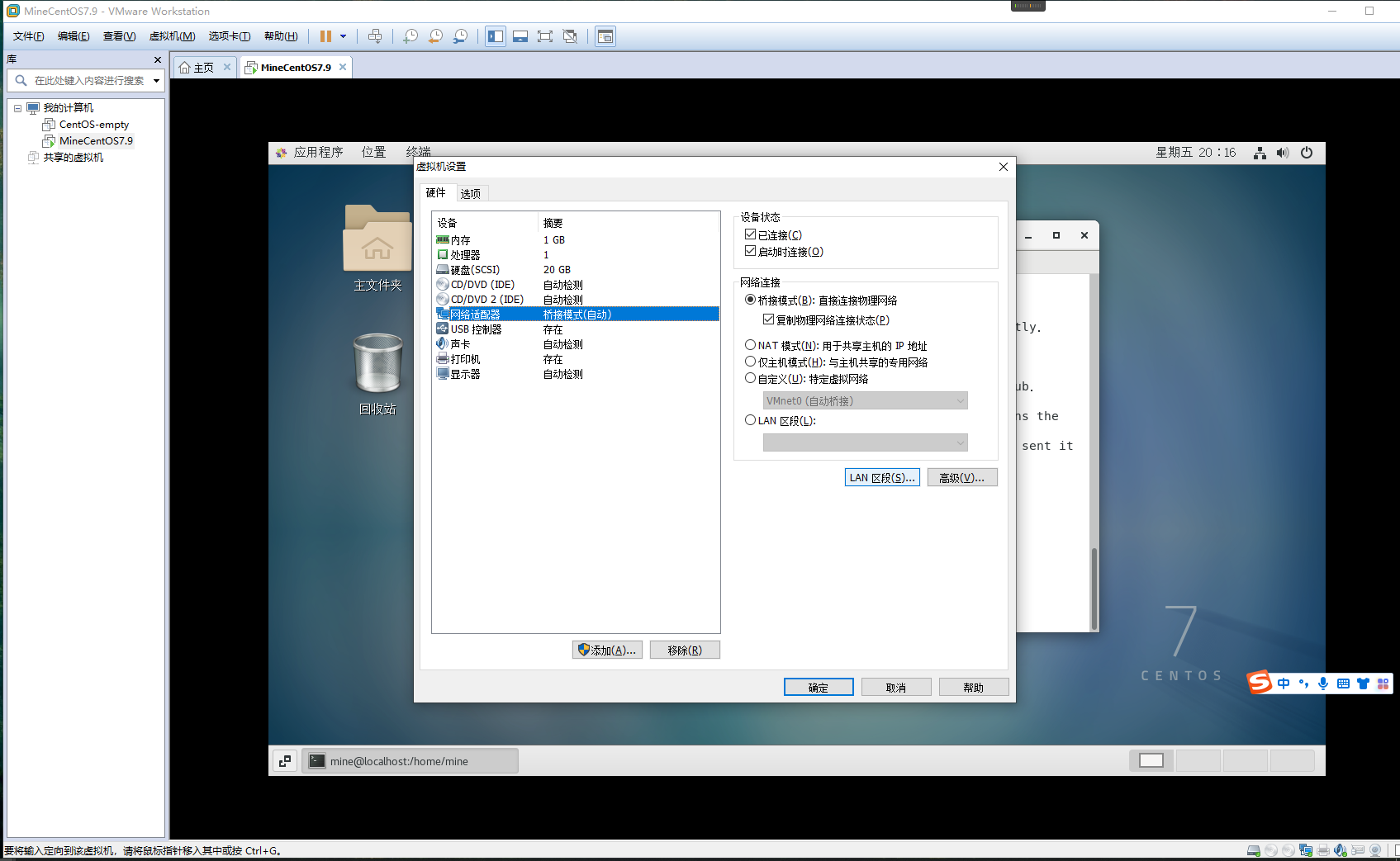The width and height of the screenshot is (1400, 861).
Task: Click the pause virtual machine toolbar icon
Action: coord(325,36)
